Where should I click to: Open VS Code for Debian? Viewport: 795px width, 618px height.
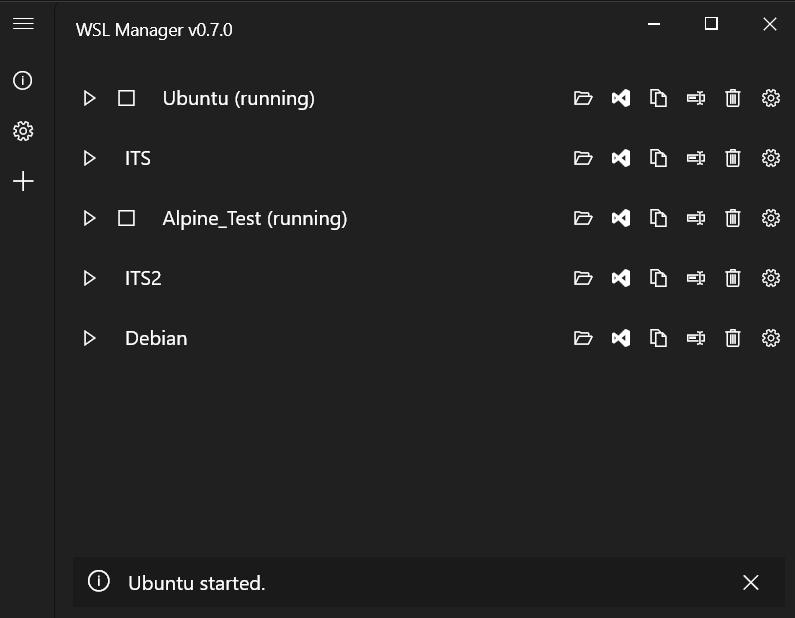(621, 338)
